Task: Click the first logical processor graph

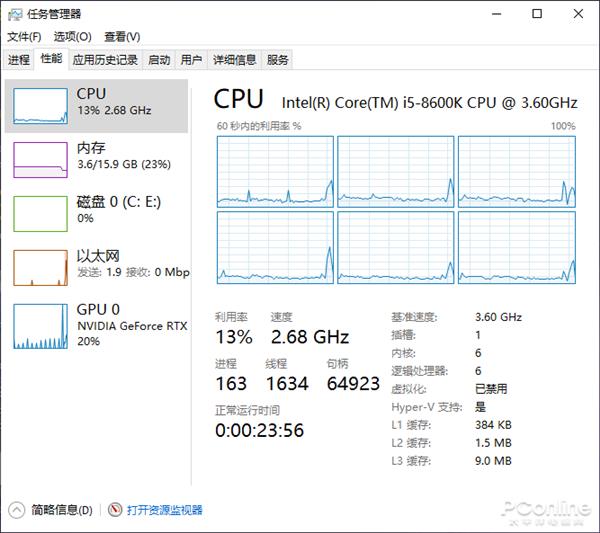Action: coord(275,172)
